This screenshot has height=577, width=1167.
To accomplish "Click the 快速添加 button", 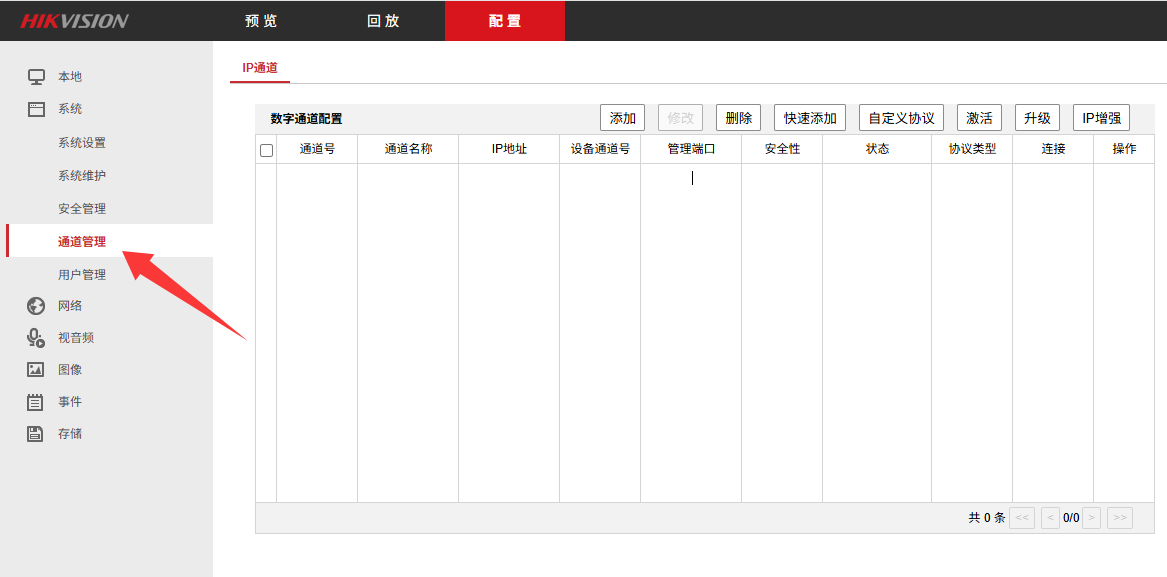I will pos(810,118).
